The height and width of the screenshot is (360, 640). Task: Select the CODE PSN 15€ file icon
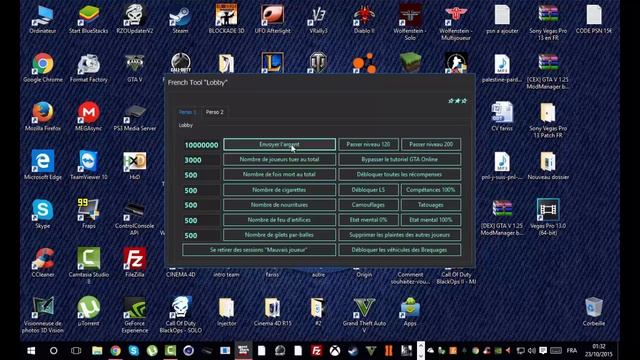[594, 20]
